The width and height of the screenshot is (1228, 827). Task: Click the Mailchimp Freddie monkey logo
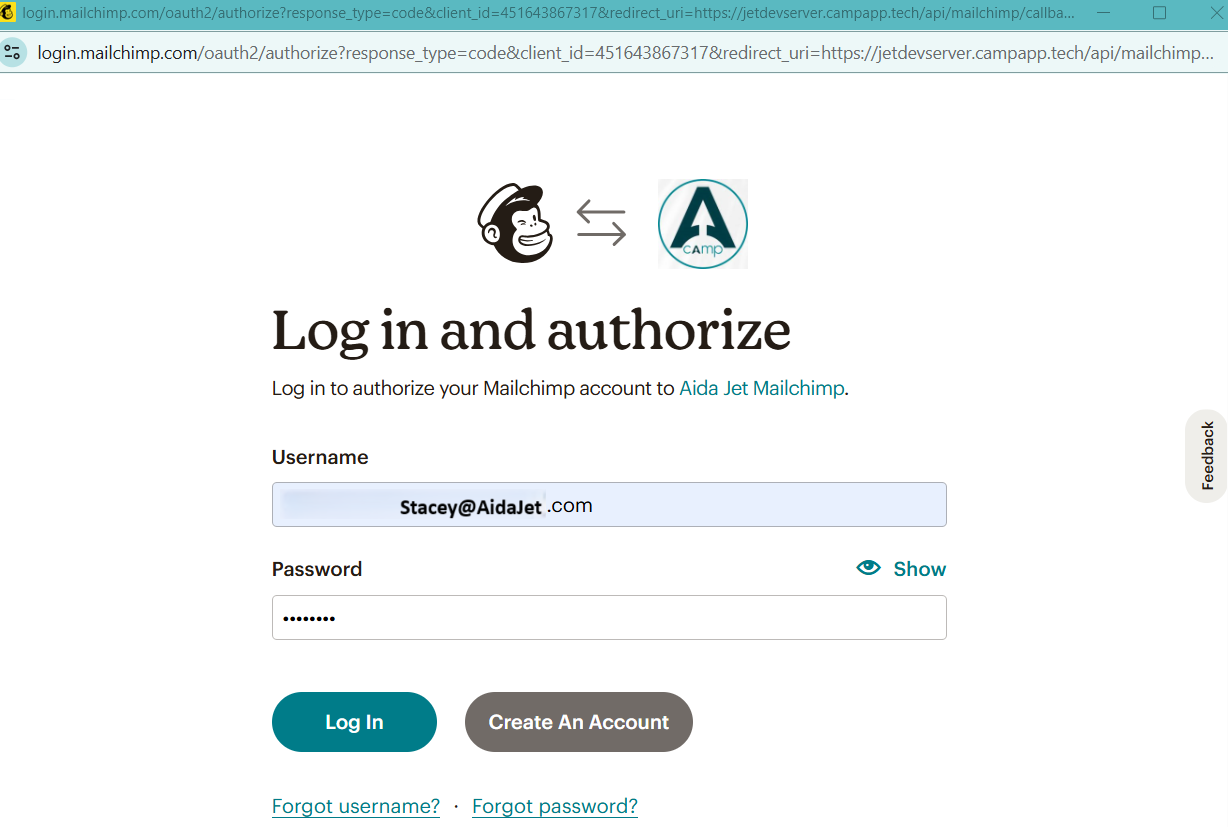point(515,223)
